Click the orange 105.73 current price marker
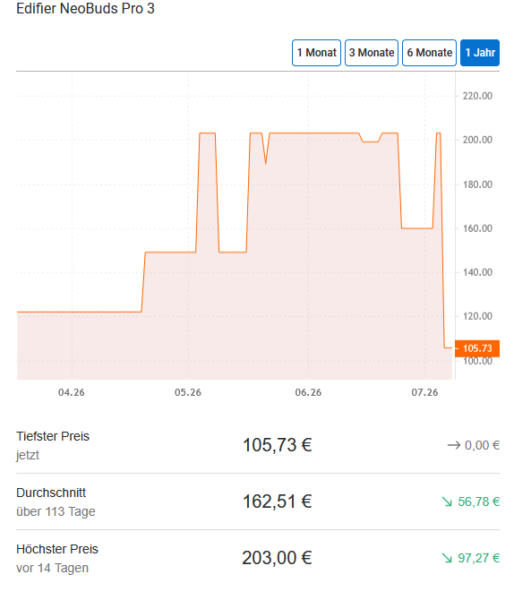The image size is (514, 600). (477, 348)
